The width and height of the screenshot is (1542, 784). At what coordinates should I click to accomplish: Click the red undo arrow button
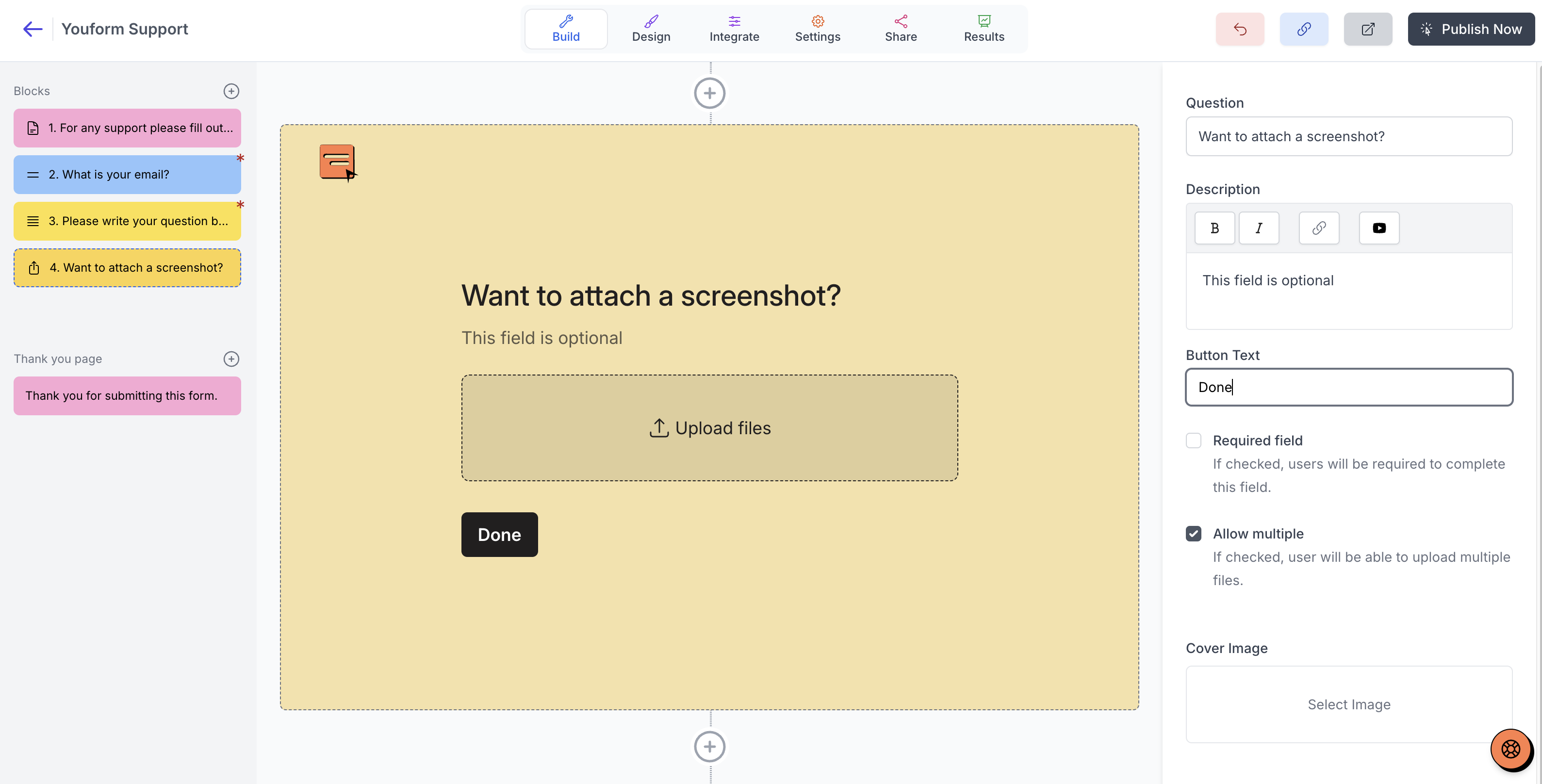click(x=1240, y=29)
